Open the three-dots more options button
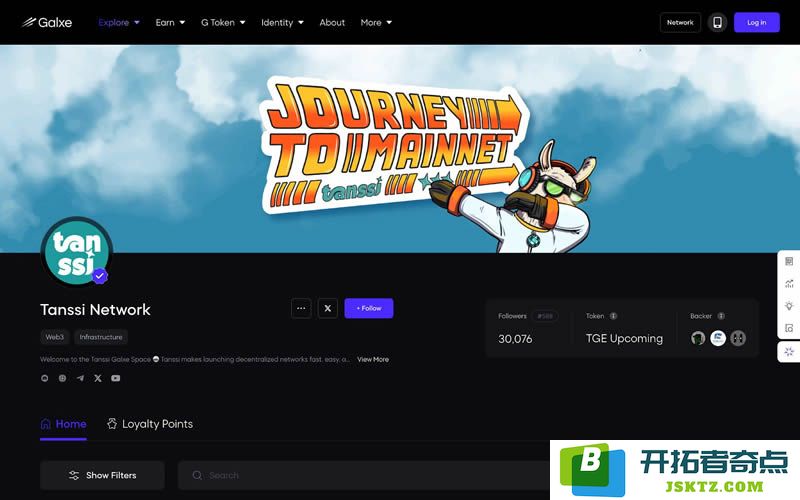The height and width of the screenshot is (500, 800). coord(301,308)
